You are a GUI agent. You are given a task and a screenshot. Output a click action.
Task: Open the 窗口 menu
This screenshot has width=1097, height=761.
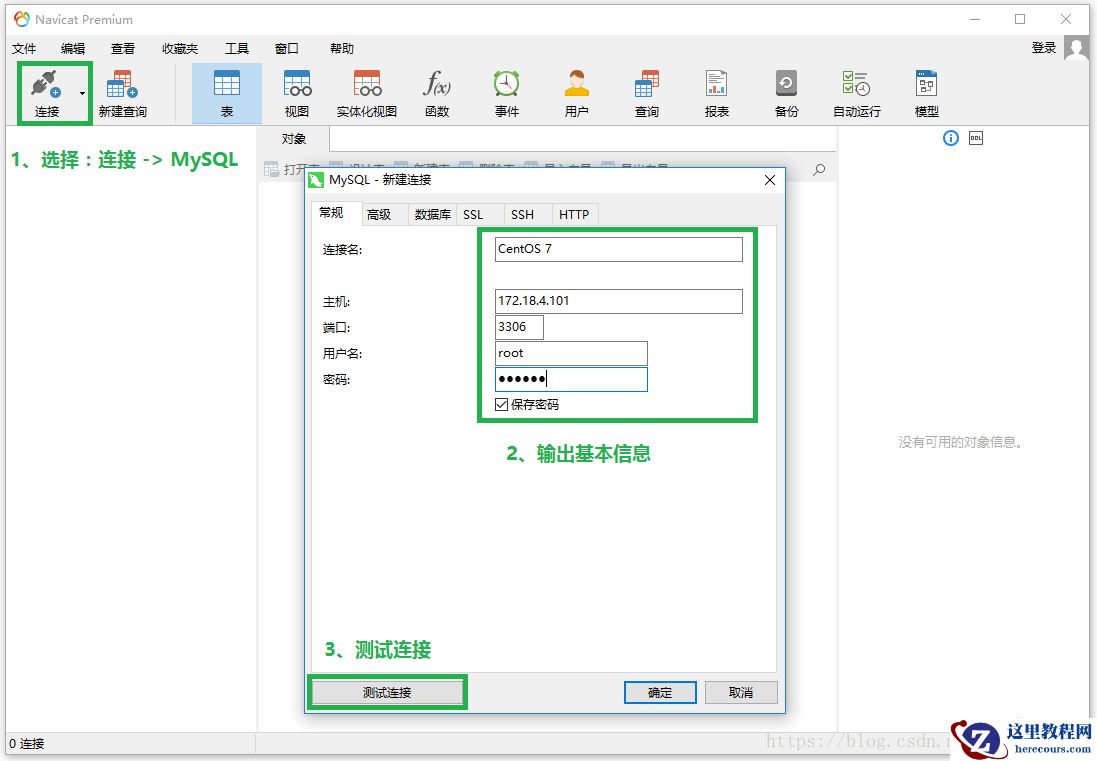(x=286, y=48)
